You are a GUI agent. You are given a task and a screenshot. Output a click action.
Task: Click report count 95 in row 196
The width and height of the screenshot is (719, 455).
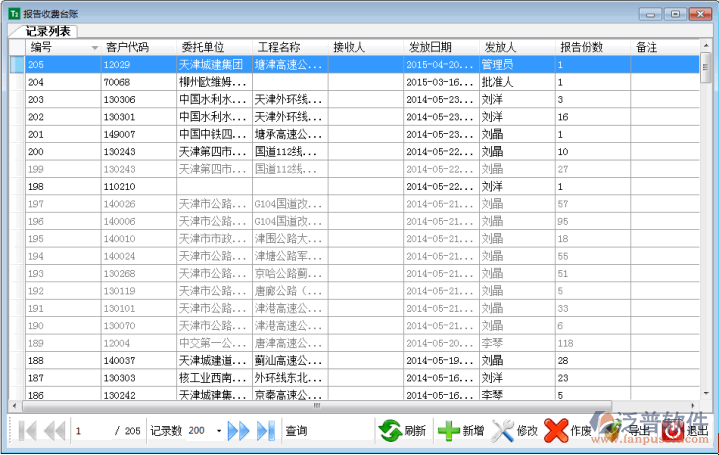[x=563, y=222]
